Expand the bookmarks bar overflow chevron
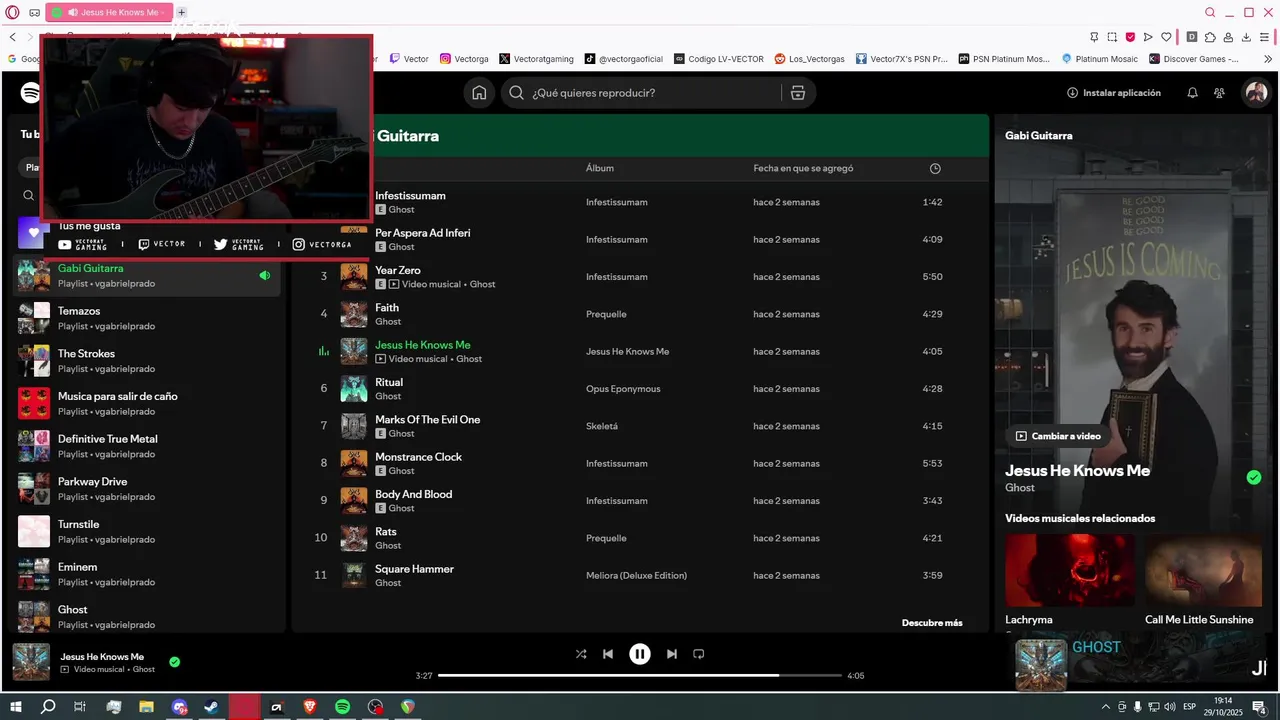The height and width of the screenshot is (720, 1280). click(1268, 59)
